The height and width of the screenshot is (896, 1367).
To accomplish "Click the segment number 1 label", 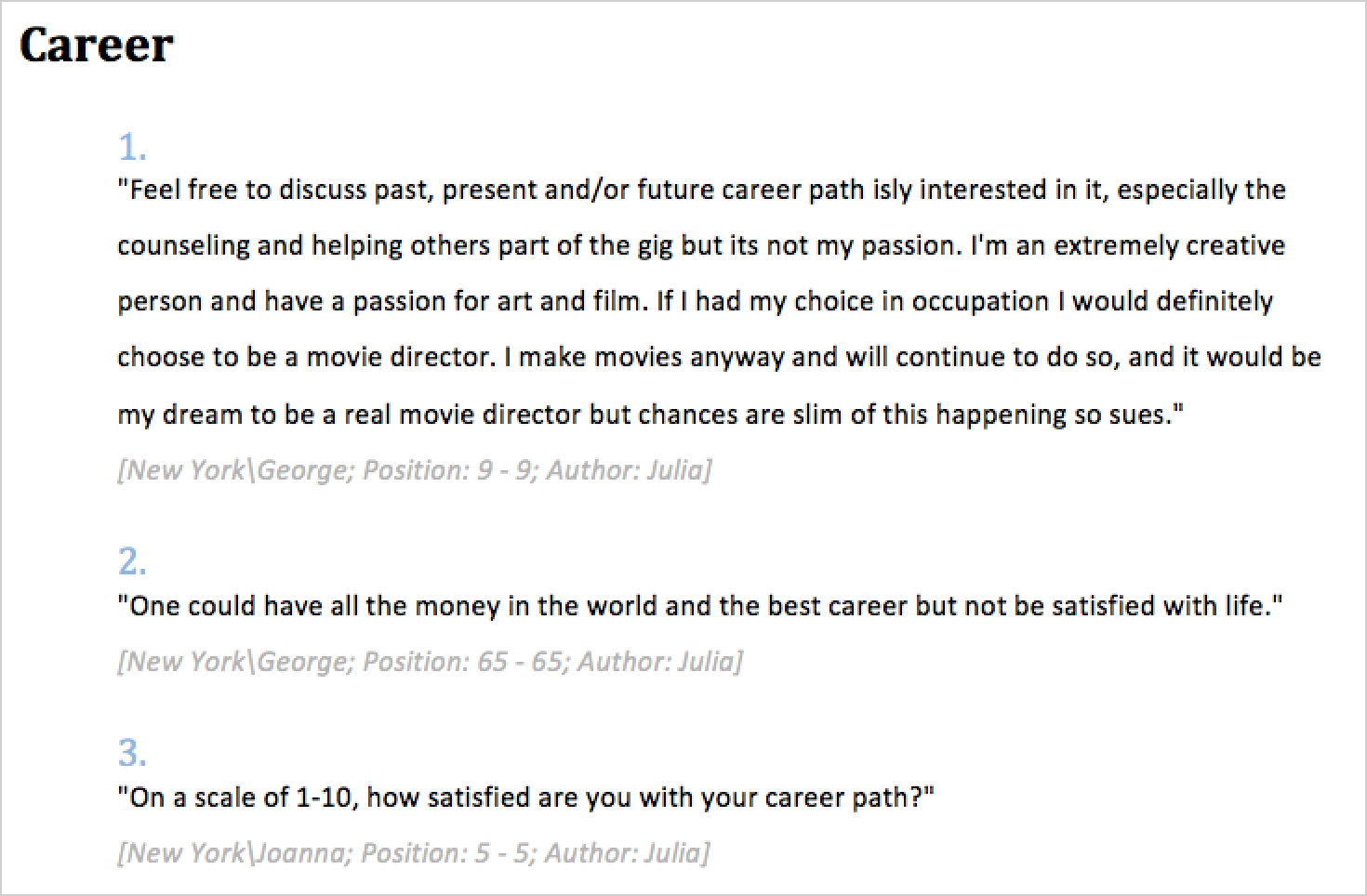I will coord(132,147).
